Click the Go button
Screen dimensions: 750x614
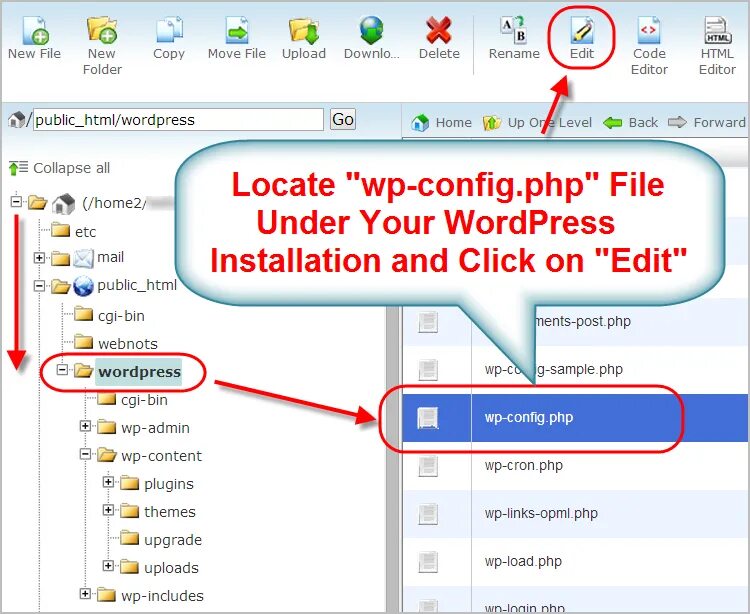(343, 119)
